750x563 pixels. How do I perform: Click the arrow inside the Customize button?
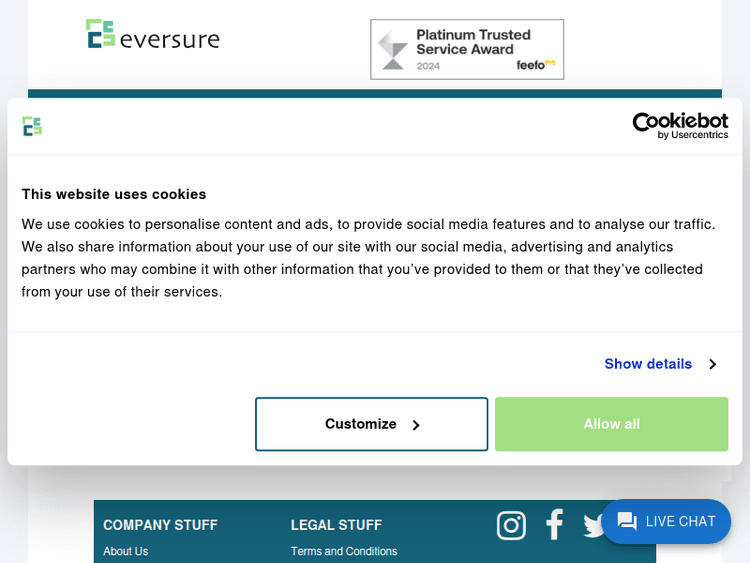coord(416,425)
